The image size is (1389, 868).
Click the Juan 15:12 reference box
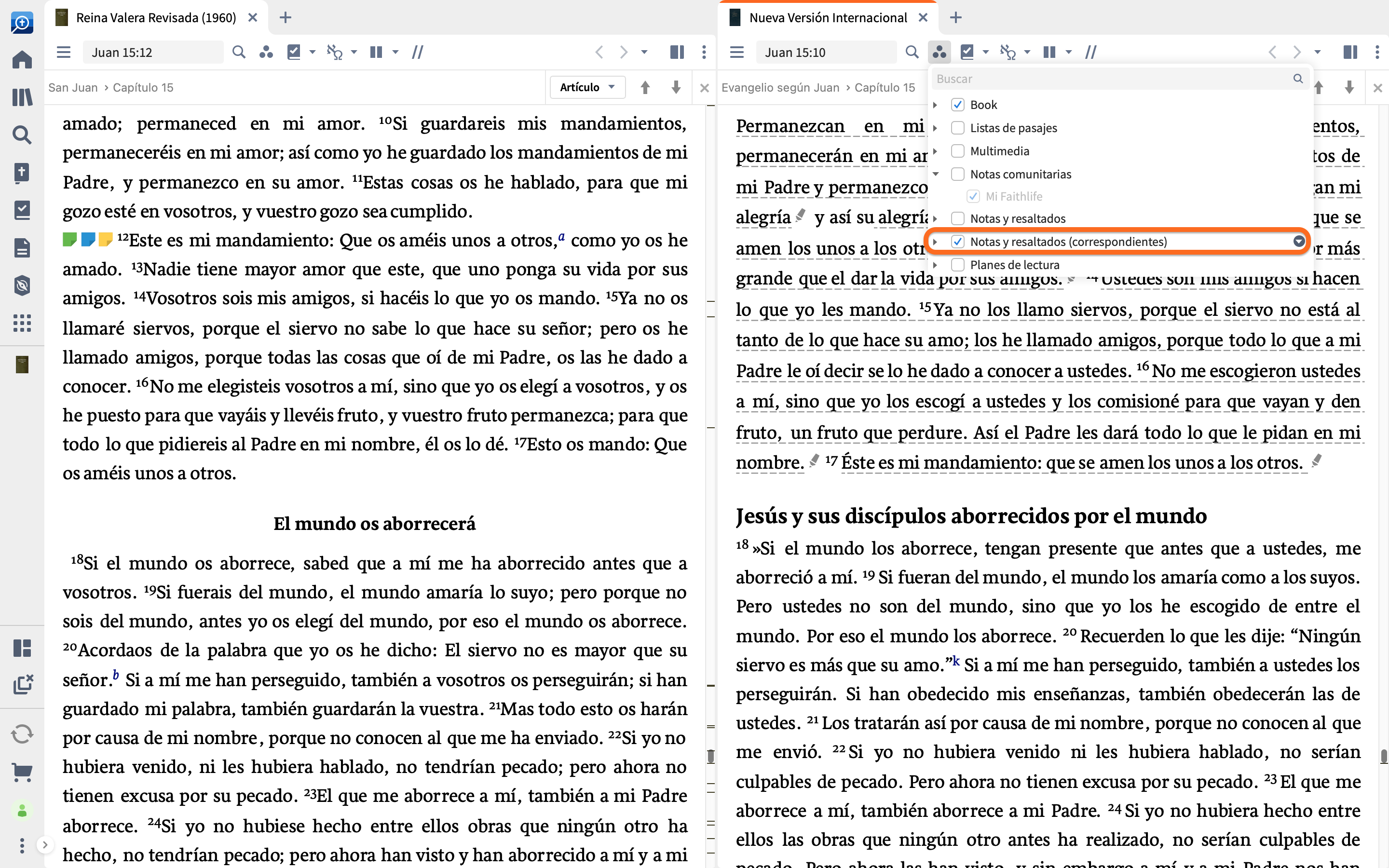coord(153,52)
